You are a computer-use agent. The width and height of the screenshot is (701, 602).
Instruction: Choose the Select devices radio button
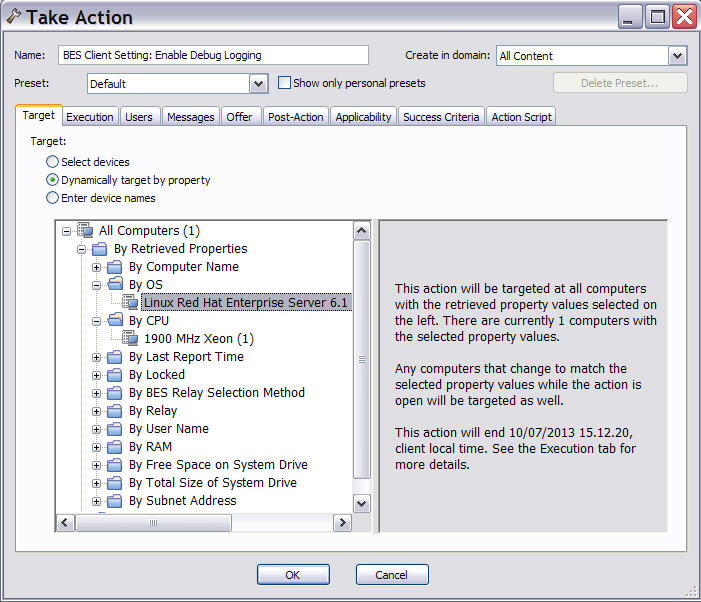tap(52, 162)
